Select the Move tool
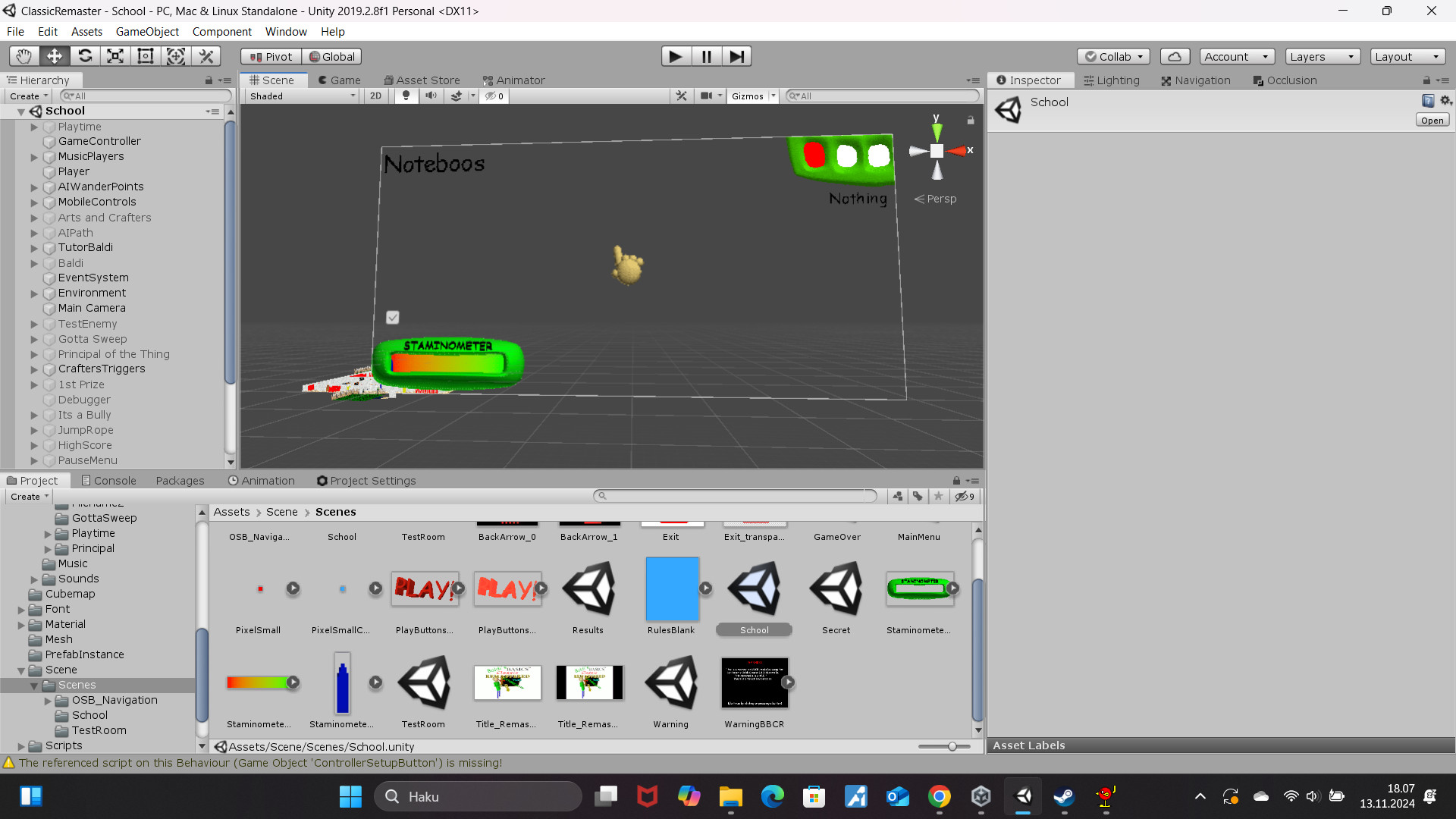Screen dimensions: 1456x819 54,55
